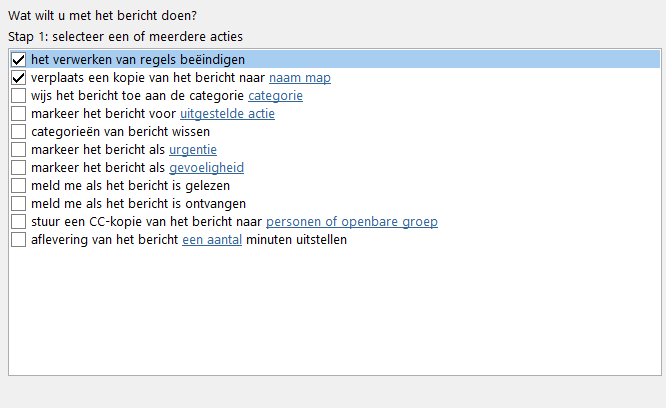Open 'personen of openbare groep' link

[351, 222]
